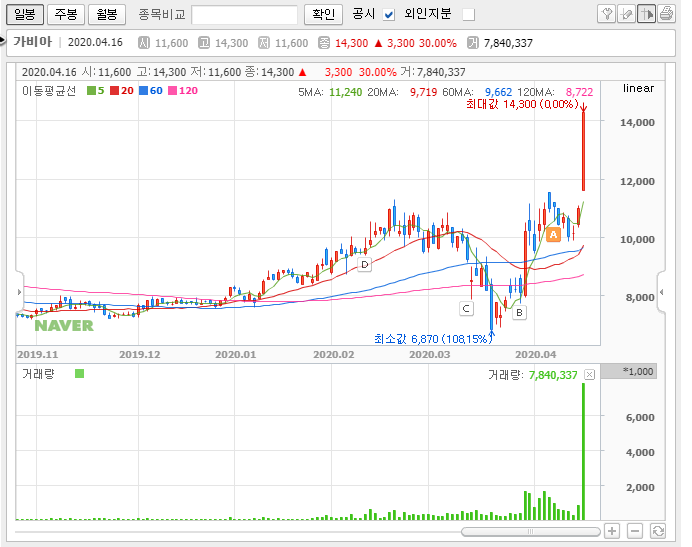This screenshot has width=692, height=547.
Task: Click the 2019.12 date axis label
Action: (139, 355)
